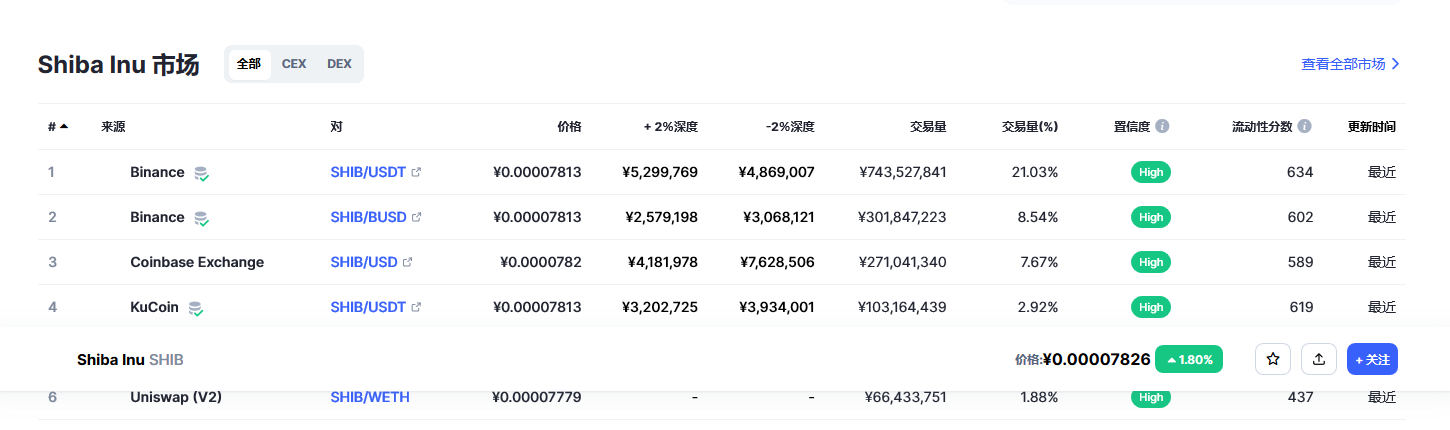Open Binance source in the SHIB/USDT row
Viewport: 1450px width, 430px height.
(157, 172)
